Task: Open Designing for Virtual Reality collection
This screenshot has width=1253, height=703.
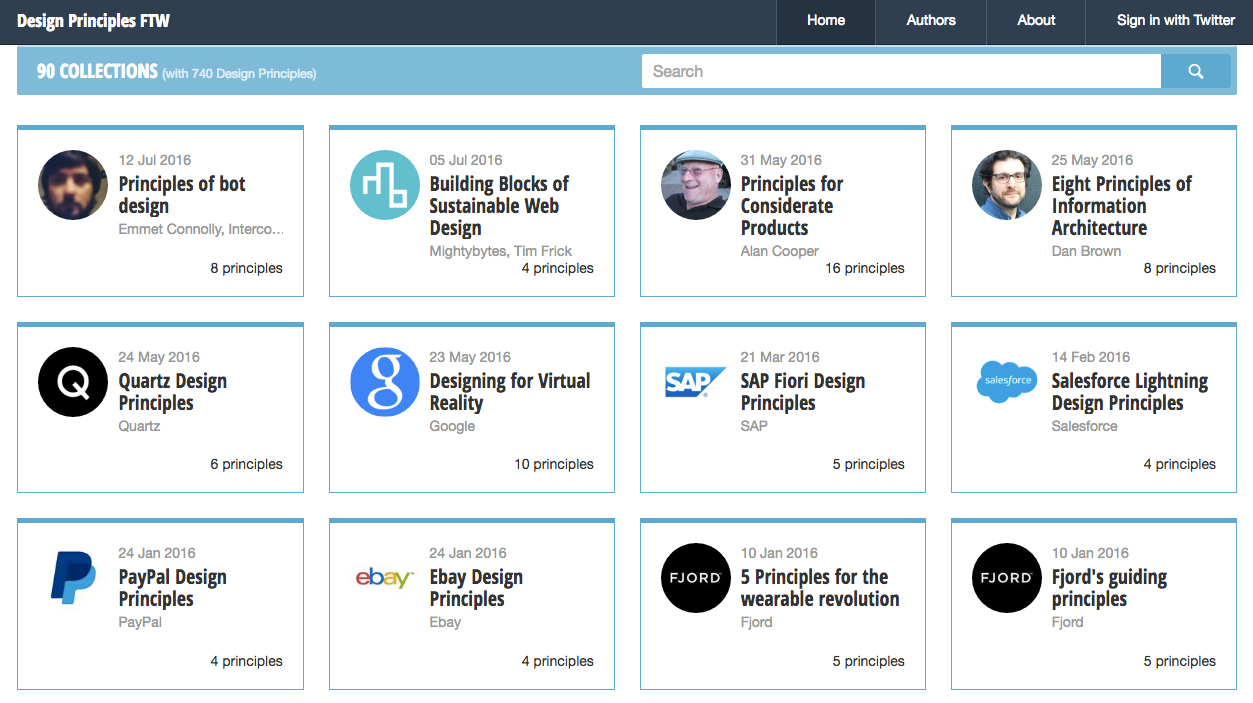Action: pos(509,392)
